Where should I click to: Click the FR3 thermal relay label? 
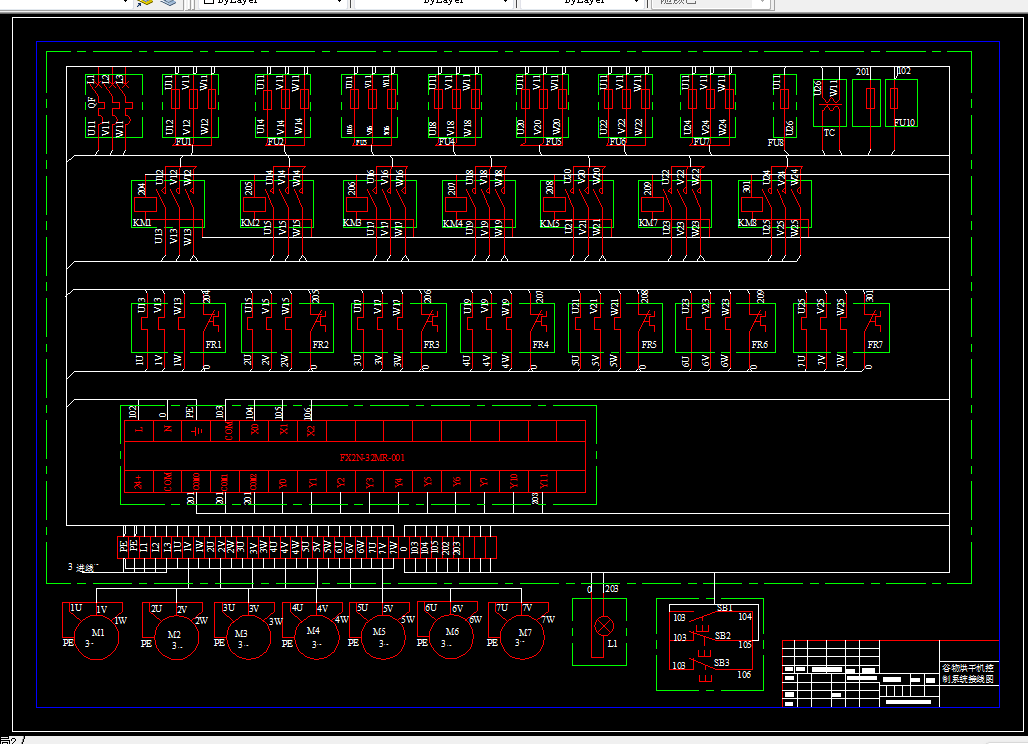pos(431,344)
